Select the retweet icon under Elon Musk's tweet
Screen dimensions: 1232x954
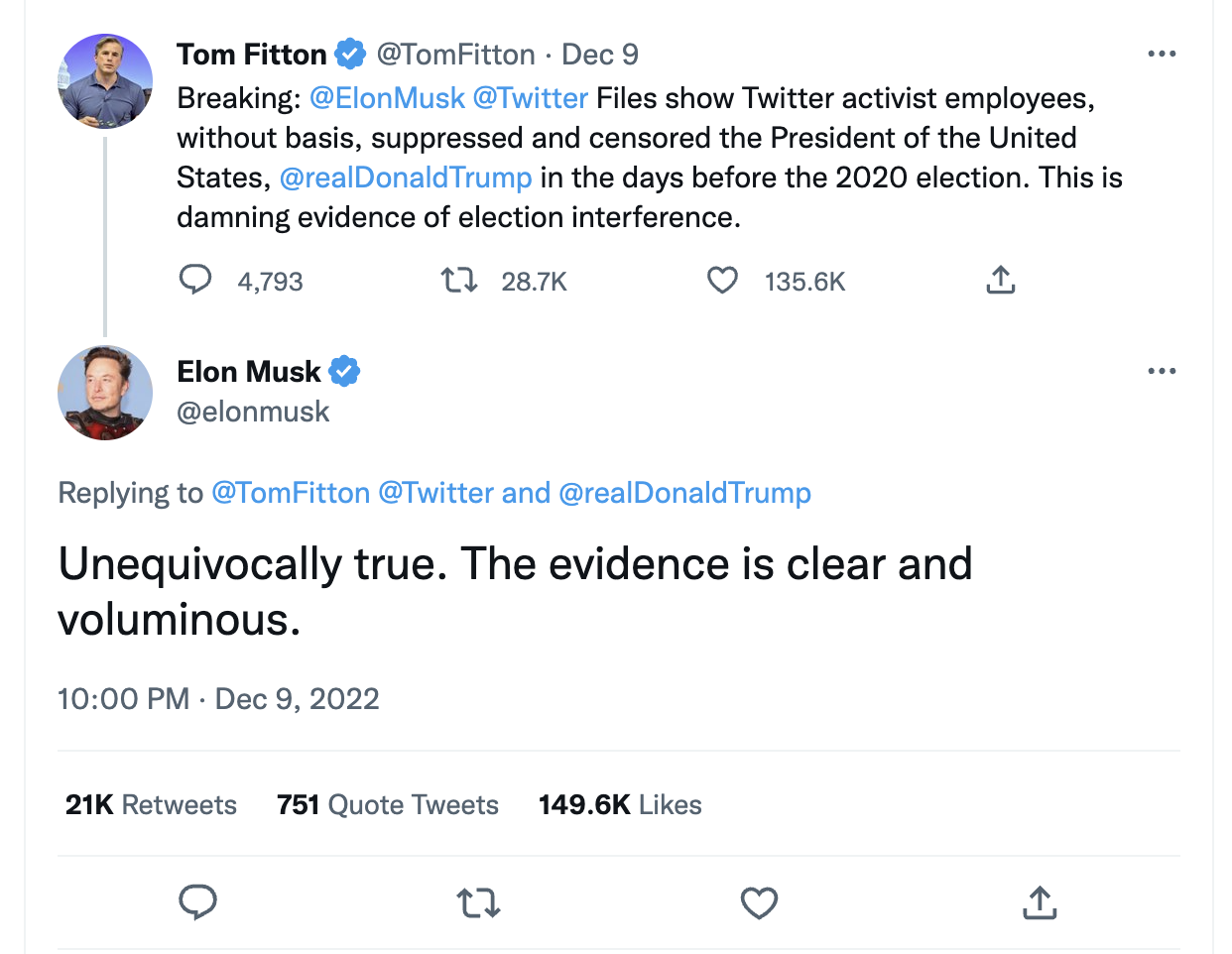point(478,902)
